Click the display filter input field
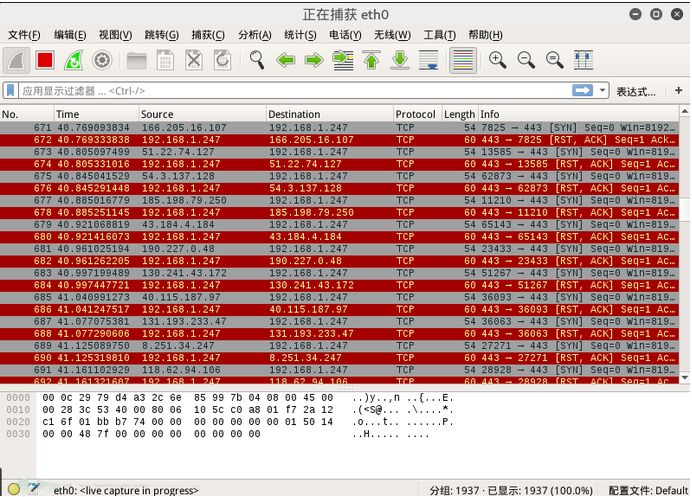The width and height of the screenshot is (692, 497). click(295, 90)
